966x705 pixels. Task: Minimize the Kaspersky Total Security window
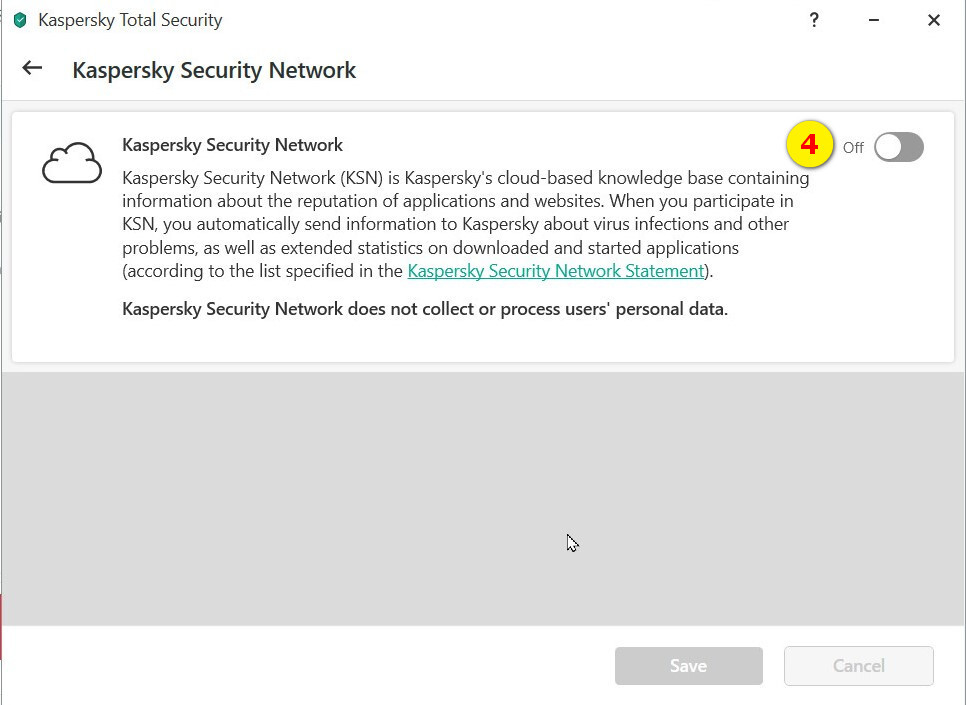[874, 20]
